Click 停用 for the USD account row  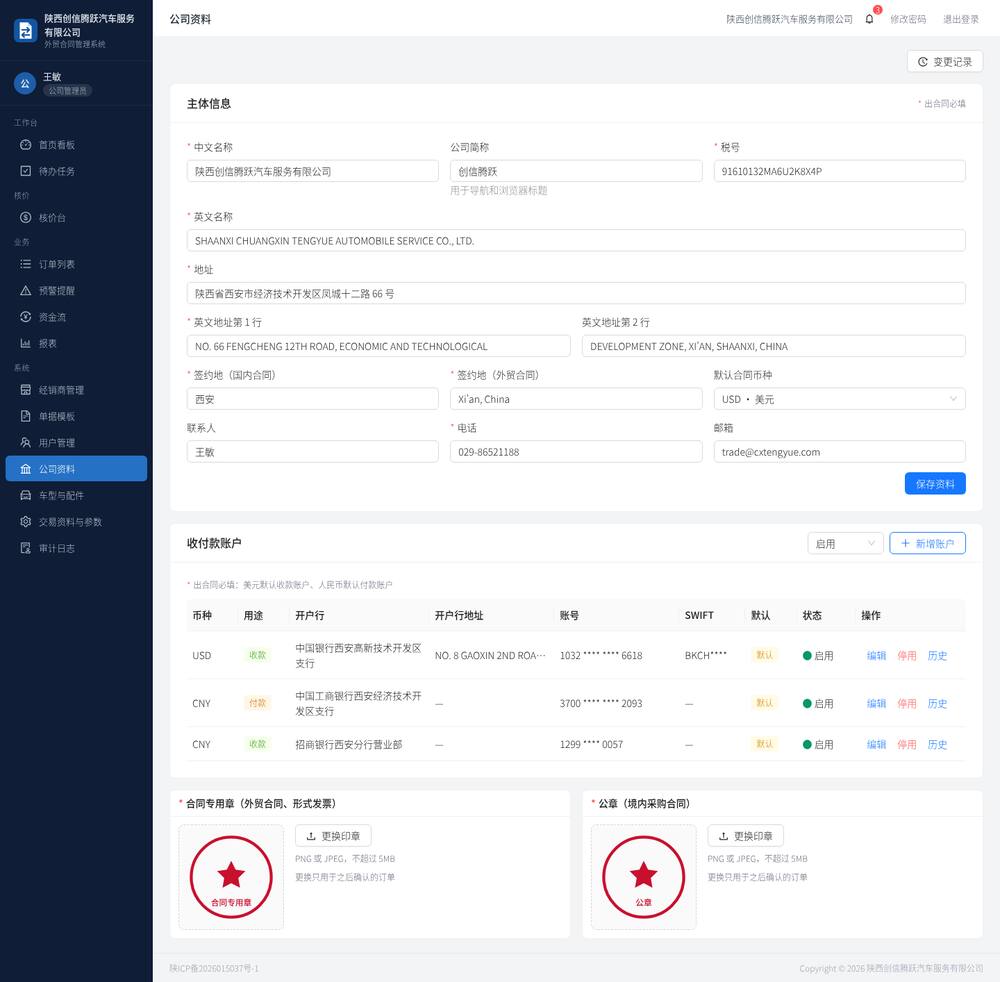click(907, 656)
